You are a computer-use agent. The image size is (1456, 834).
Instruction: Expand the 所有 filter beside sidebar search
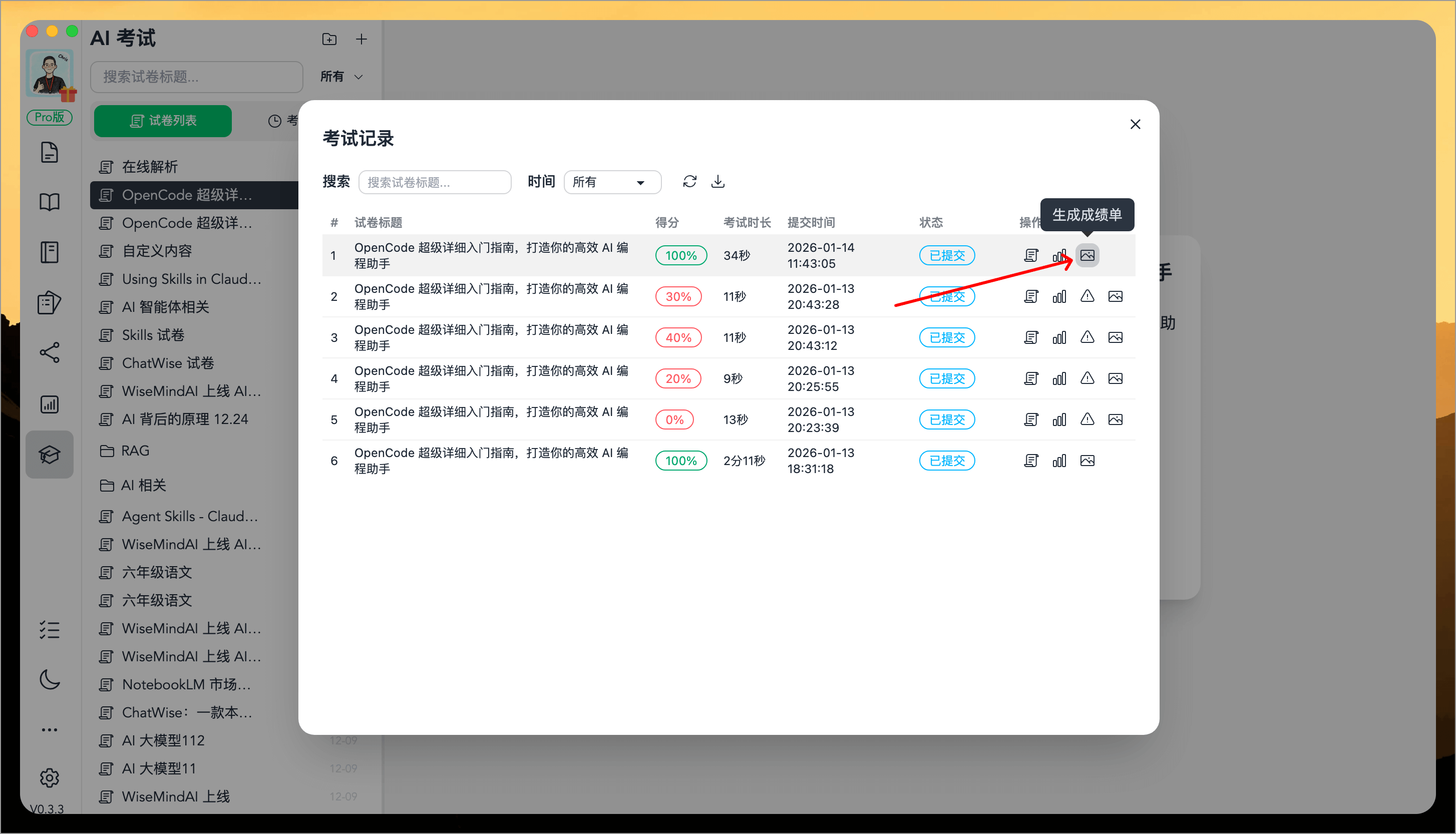(341, 77)
